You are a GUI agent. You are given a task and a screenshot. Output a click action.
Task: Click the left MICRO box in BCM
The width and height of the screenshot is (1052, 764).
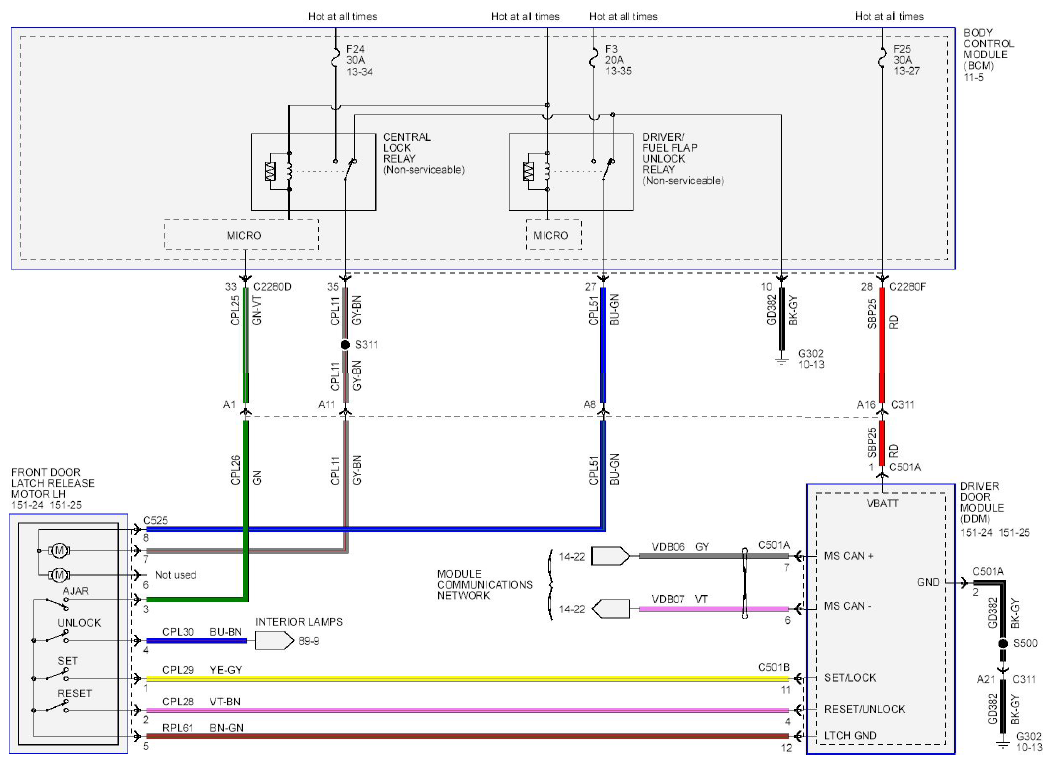pyautogui.click(x=242, y=235)
